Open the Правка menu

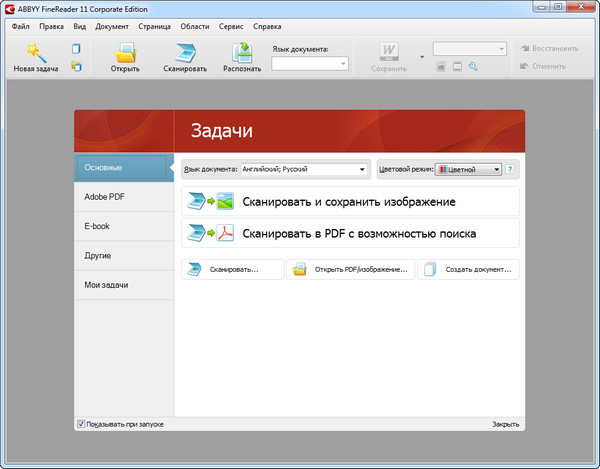pyautogui.click(x=51, y=26)
